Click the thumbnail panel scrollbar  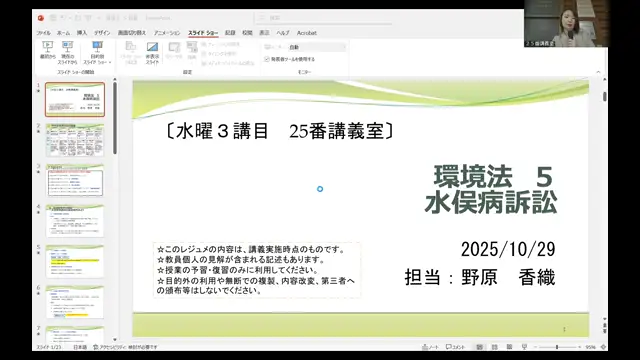point(115,118)
